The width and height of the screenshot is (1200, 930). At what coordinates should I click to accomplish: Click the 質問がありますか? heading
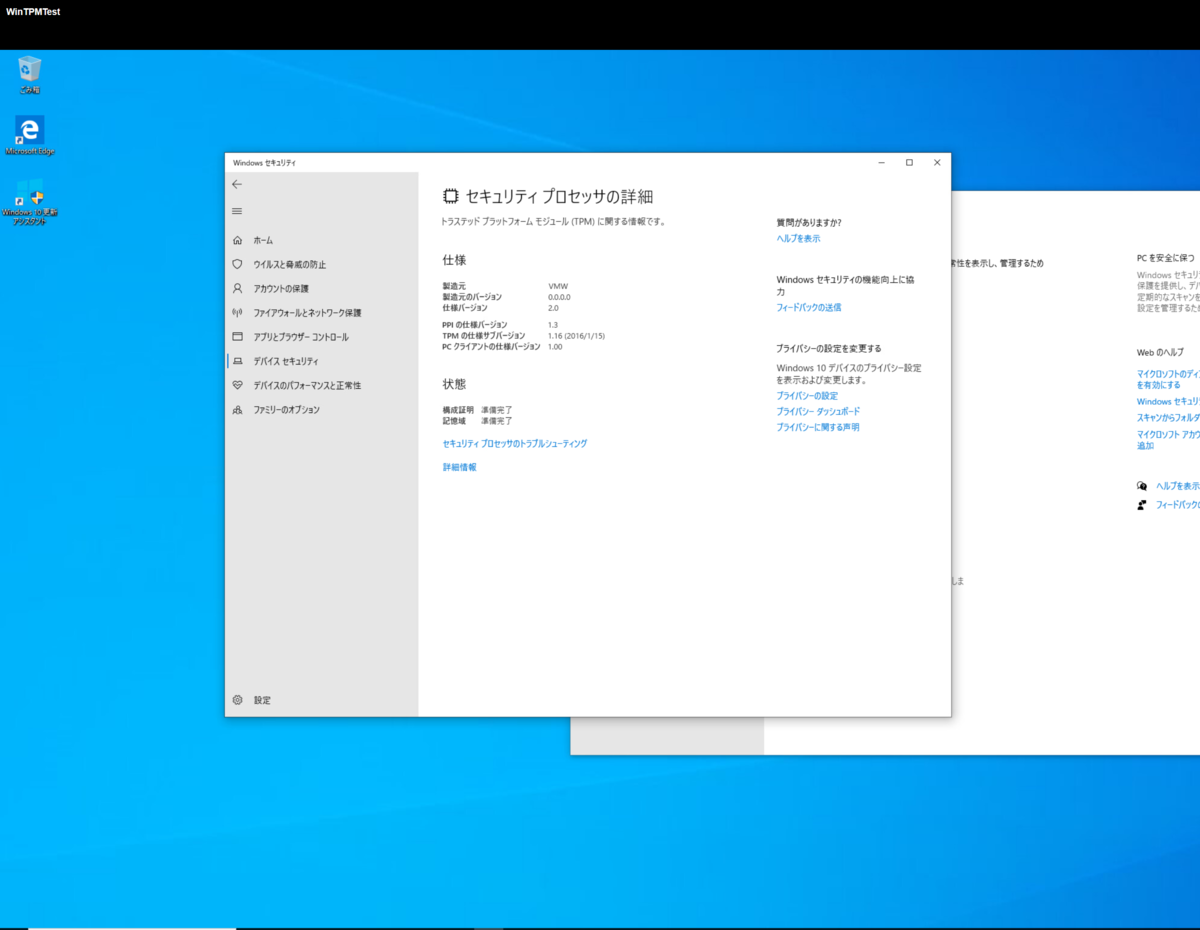pyautogui.click(x=809, y=222)
